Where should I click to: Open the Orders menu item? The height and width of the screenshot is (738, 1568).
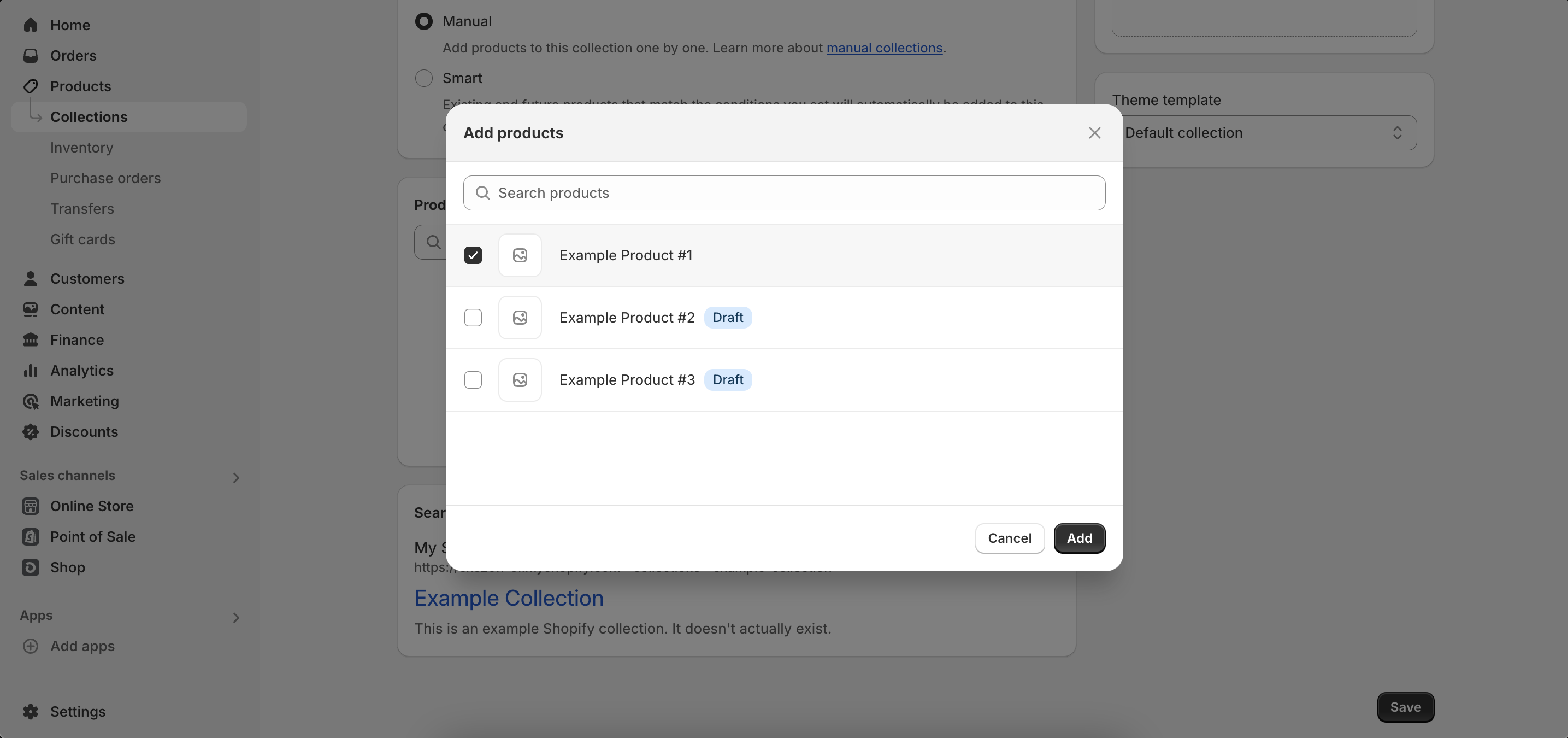pos(73,55)
